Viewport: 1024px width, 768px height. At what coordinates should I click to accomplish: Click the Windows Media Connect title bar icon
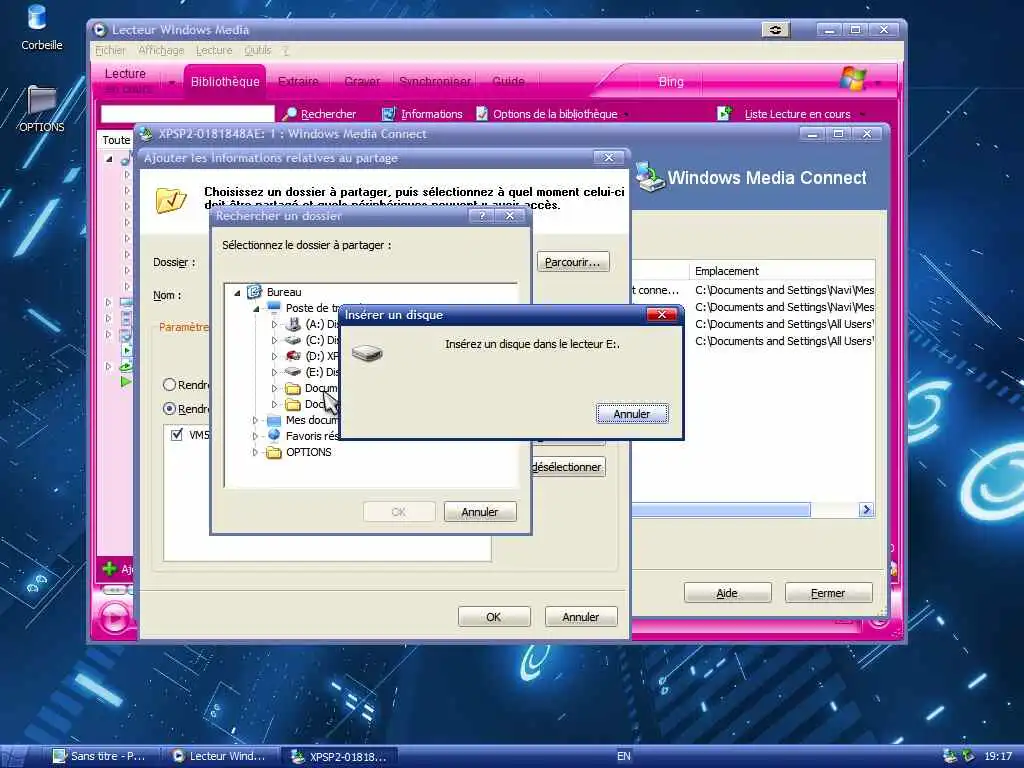(146, 133)
